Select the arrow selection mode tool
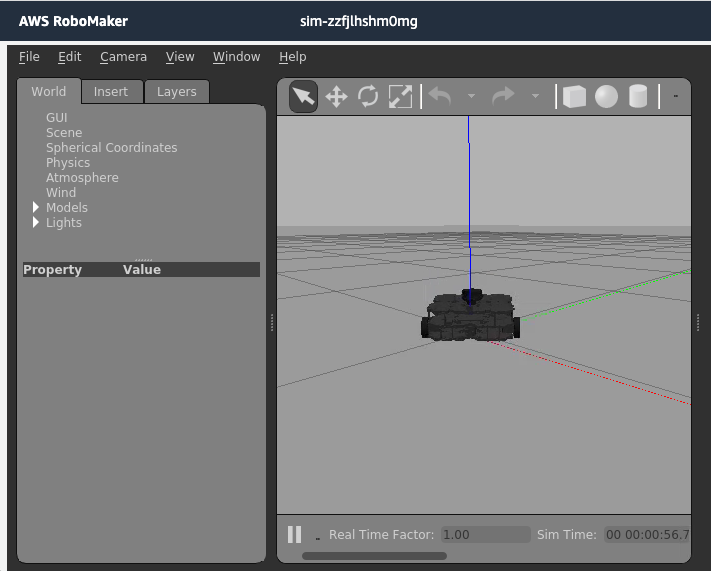The width and height of the screenshot is (711, 571). point(303,97)
